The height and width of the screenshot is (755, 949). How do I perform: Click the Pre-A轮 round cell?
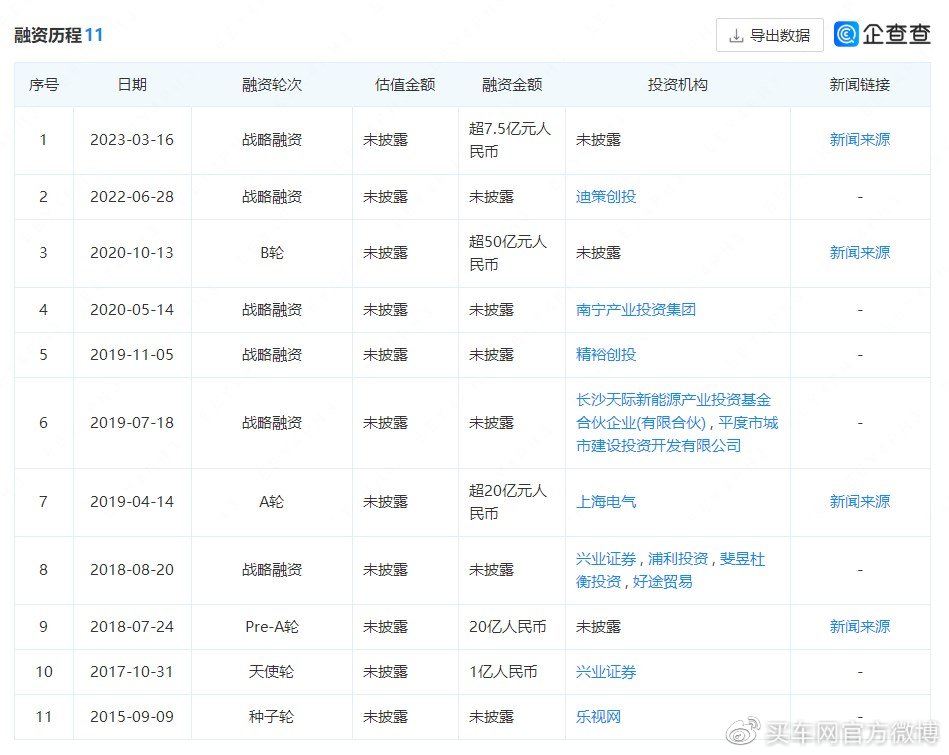click(272, 627)
